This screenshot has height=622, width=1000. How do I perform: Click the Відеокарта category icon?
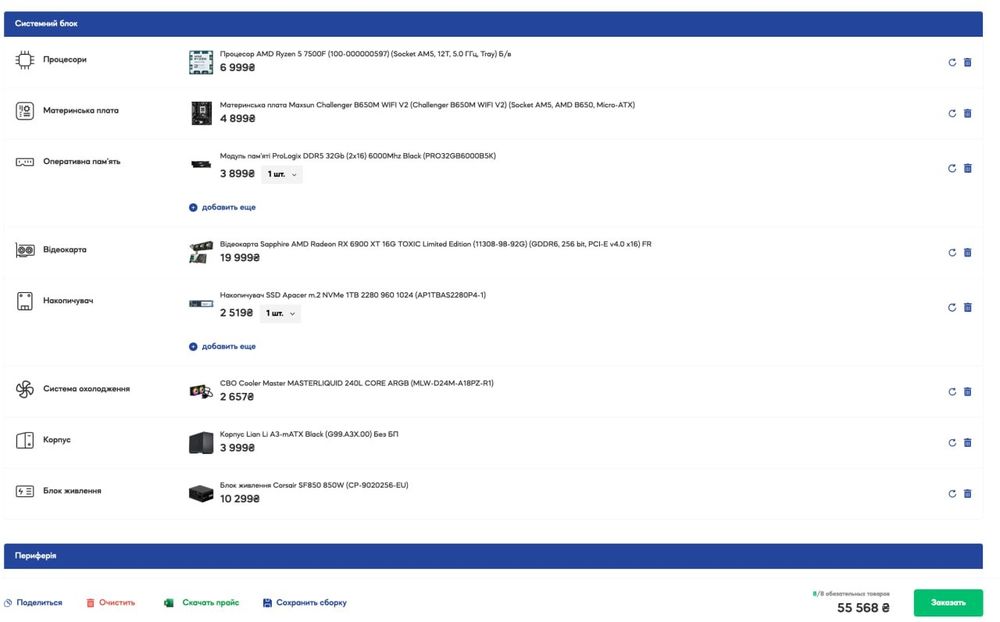coord(25,250)
